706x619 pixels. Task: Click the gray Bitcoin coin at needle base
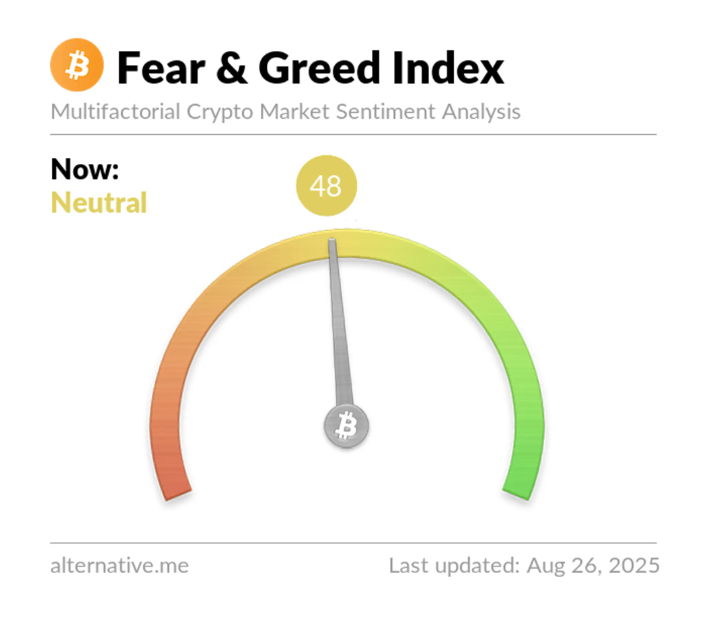(346, 428)
